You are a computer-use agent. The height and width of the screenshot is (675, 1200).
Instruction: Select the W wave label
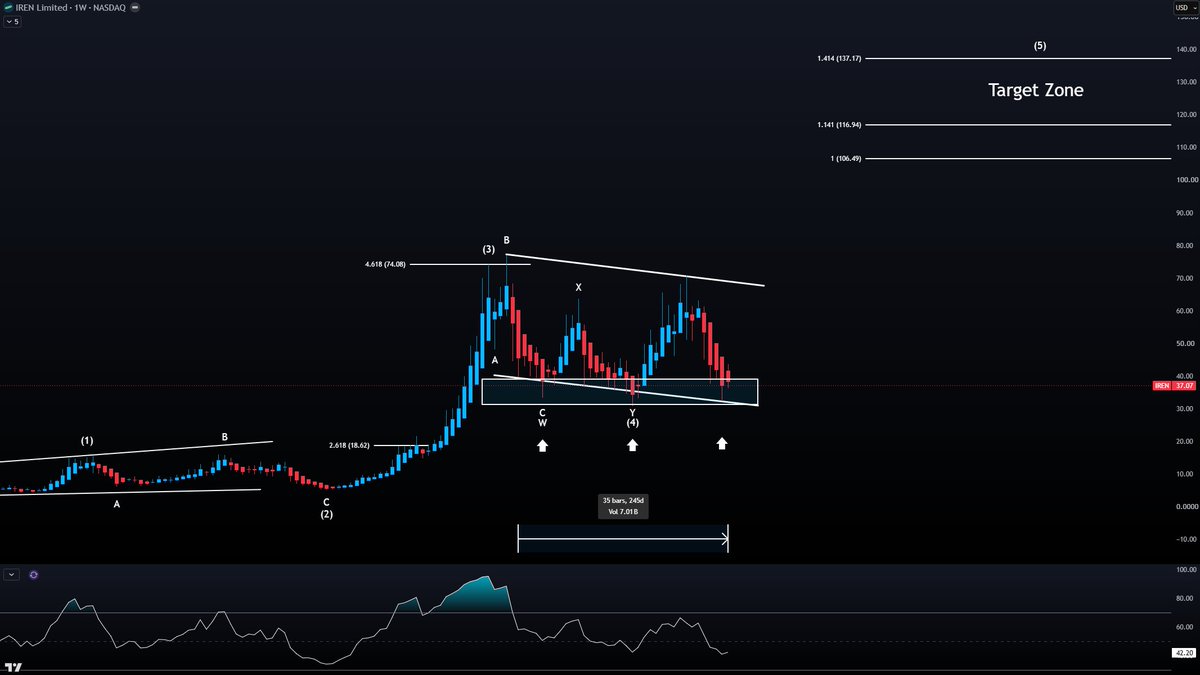[542, 423]
